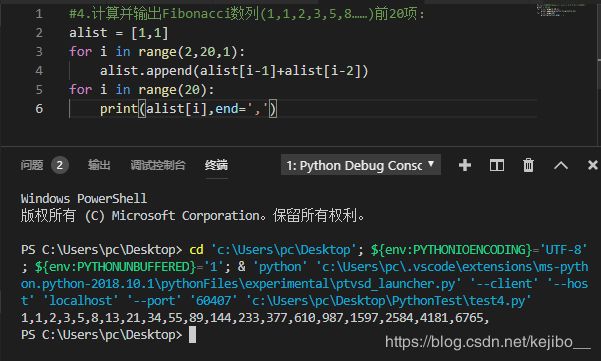Click 'range(2,20,1)' in the for loop
601x361 pixels.
point(187,52)
